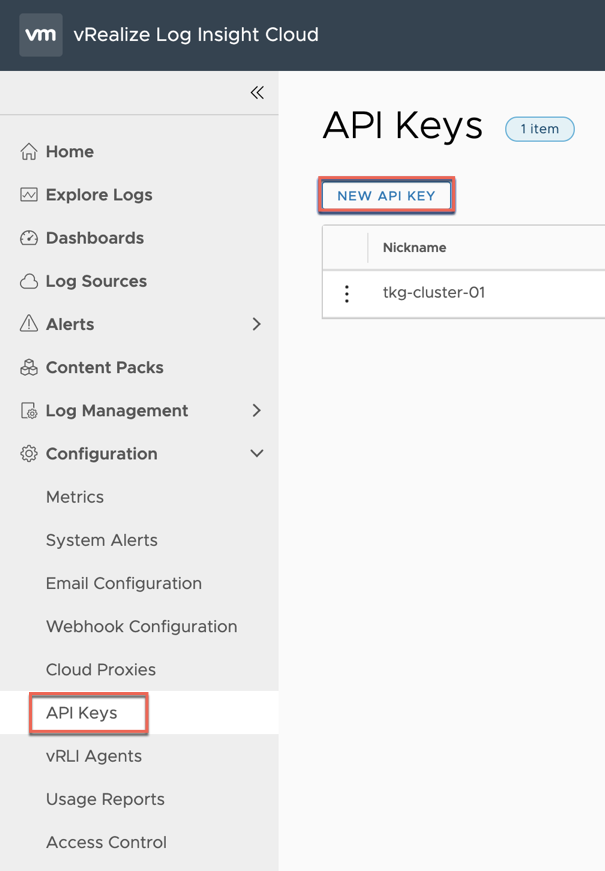Click the Content Packs cubes icon
The width and height of the screenshot is (605, 871).
pyautogui.click(x=29, y=368)
